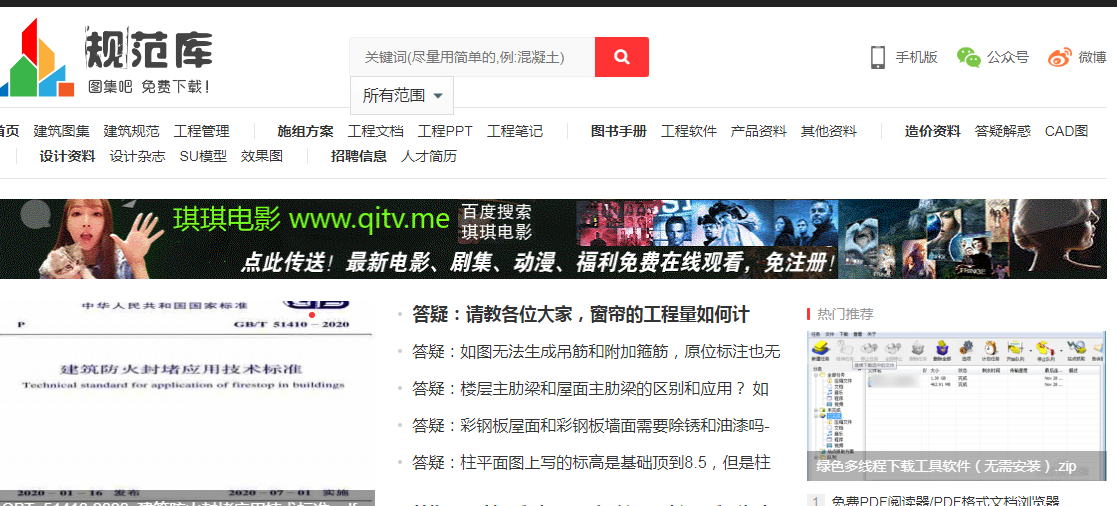
Task: Open the 招聘信息 menu item
Action: (358, 156)
